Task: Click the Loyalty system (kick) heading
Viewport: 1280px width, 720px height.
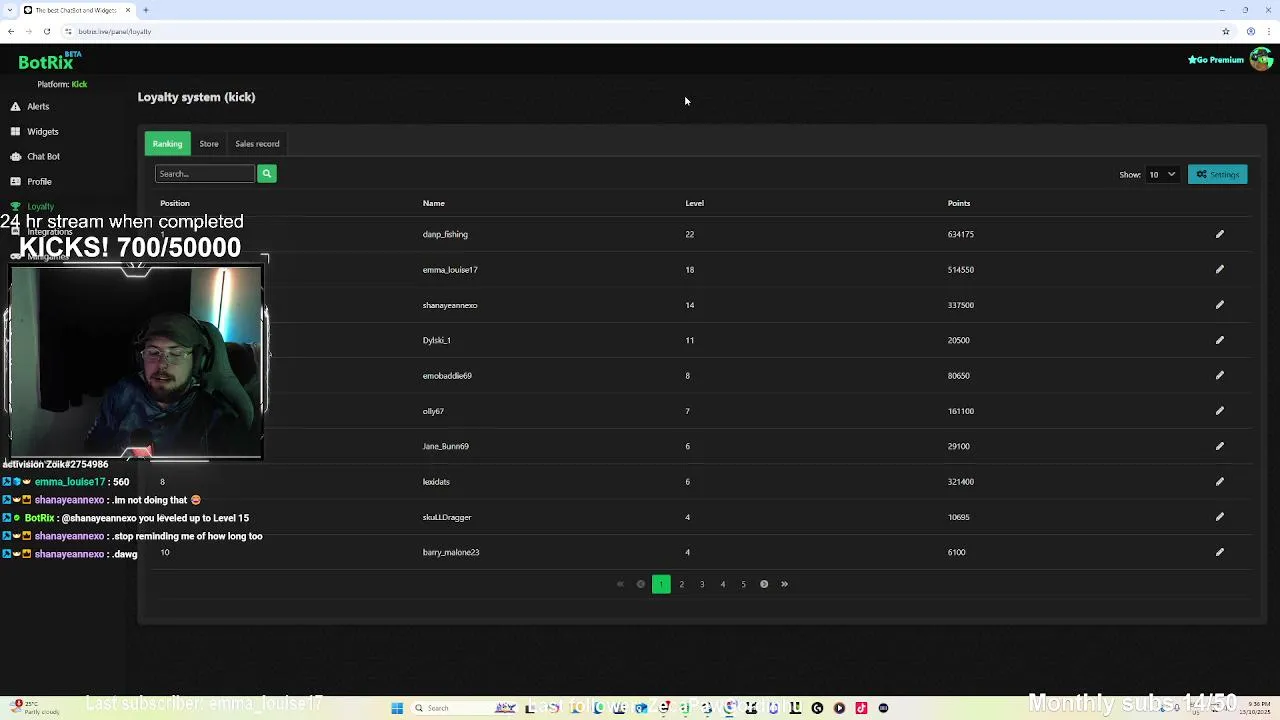Action: pyautogui.click(x=196, y=97)
